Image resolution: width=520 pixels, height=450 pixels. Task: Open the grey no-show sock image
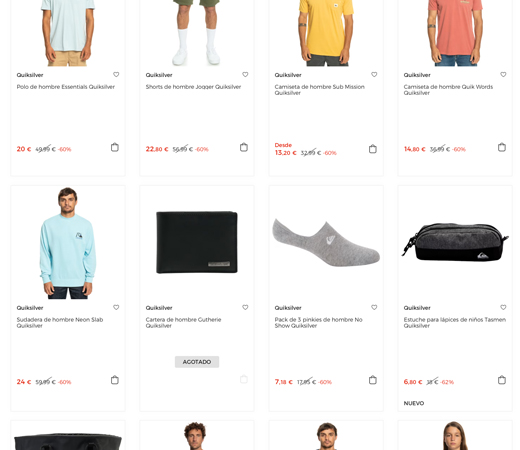click(x=326, y=242)
